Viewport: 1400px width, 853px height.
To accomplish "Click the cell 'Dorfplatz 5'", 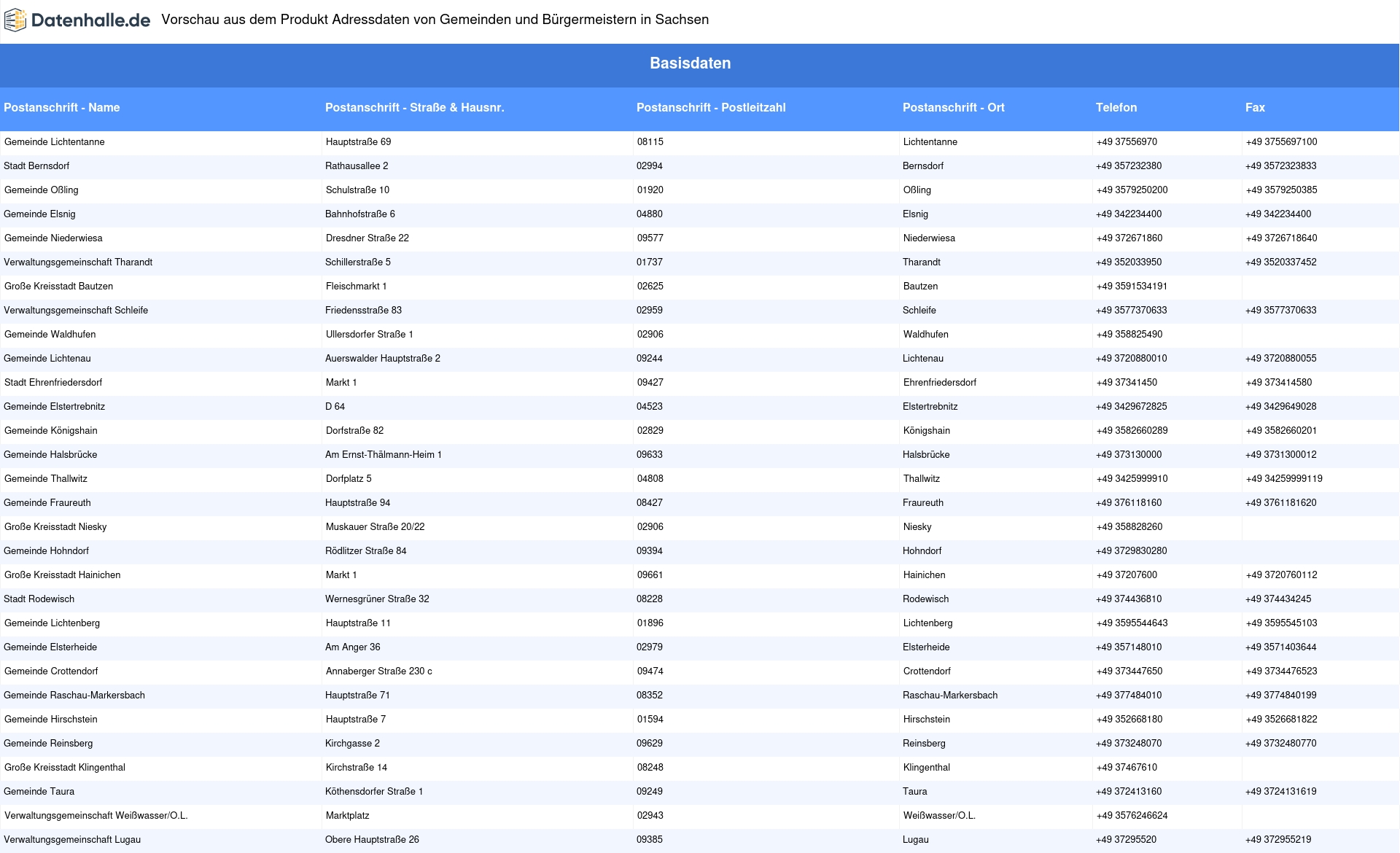I will [x=349, y=479].
